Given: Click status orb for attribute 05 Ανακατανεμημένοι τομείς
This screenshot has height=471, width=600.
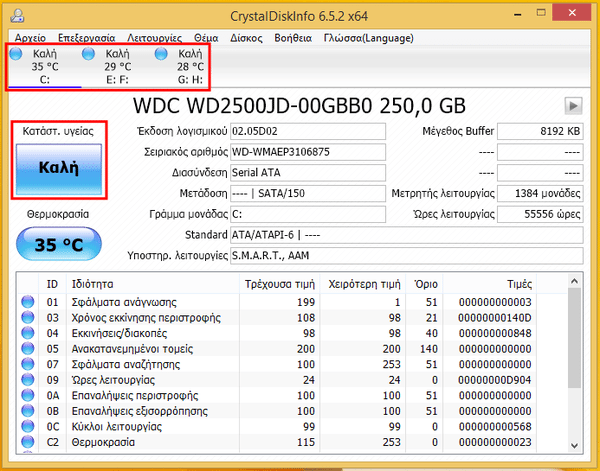Looking at the screenshot, I should [x=28, y=349].
